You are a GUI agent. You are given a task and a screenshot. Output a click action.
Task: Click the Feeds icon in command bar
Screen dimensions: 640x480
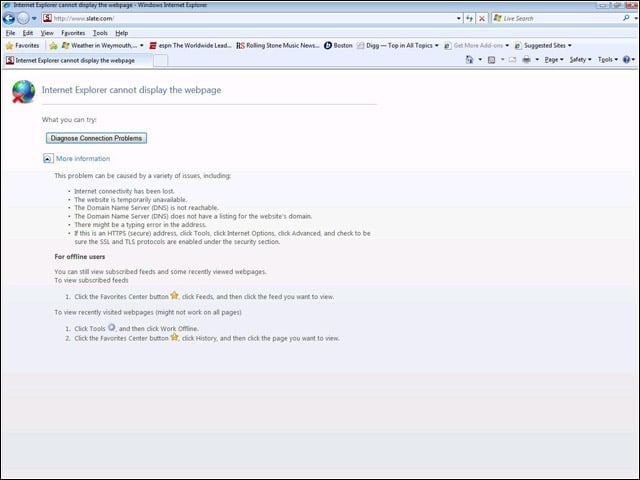[x=491, y=60]
